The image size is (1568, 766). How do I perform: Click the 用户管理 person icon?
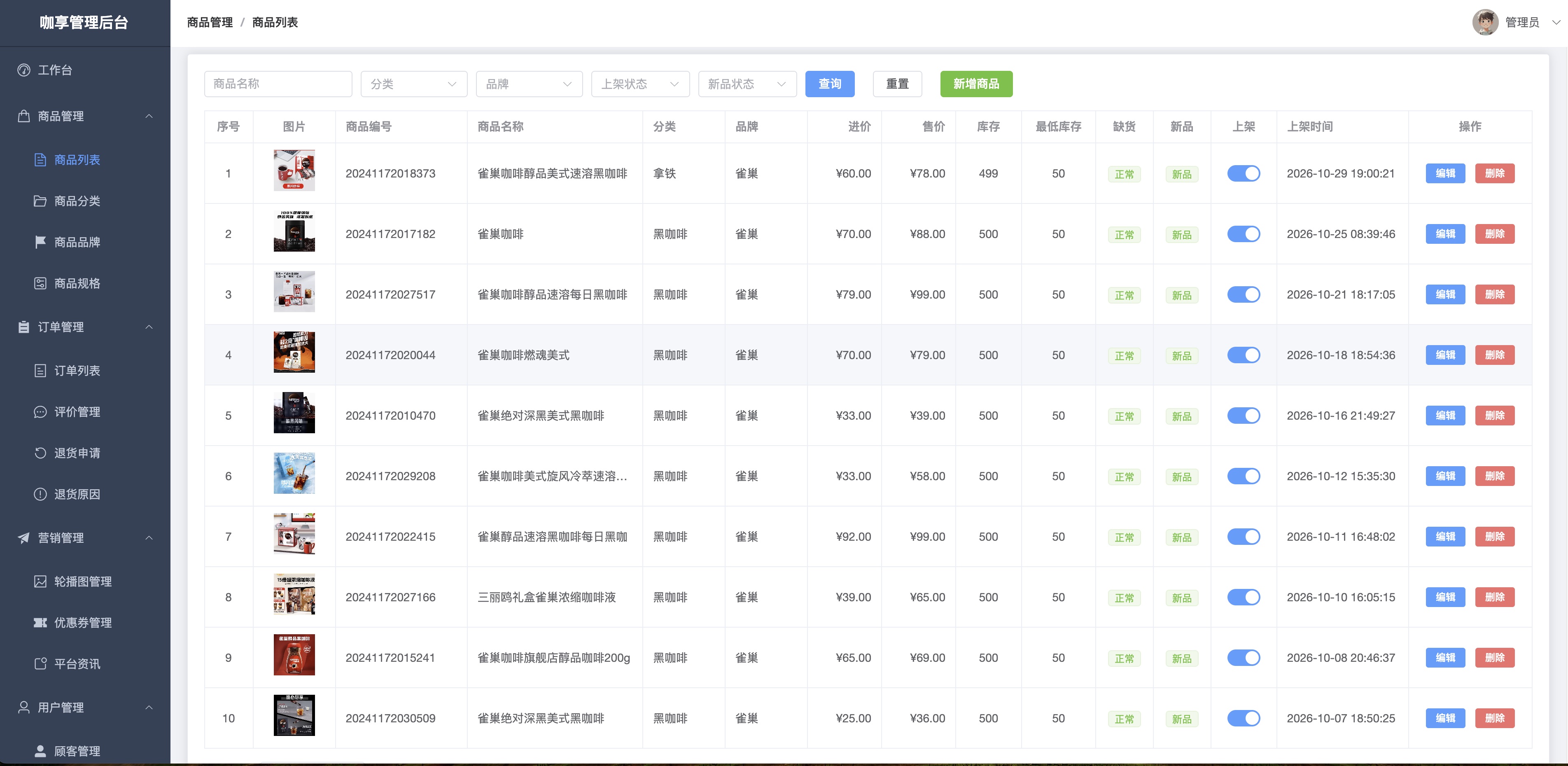coord(24,707)
